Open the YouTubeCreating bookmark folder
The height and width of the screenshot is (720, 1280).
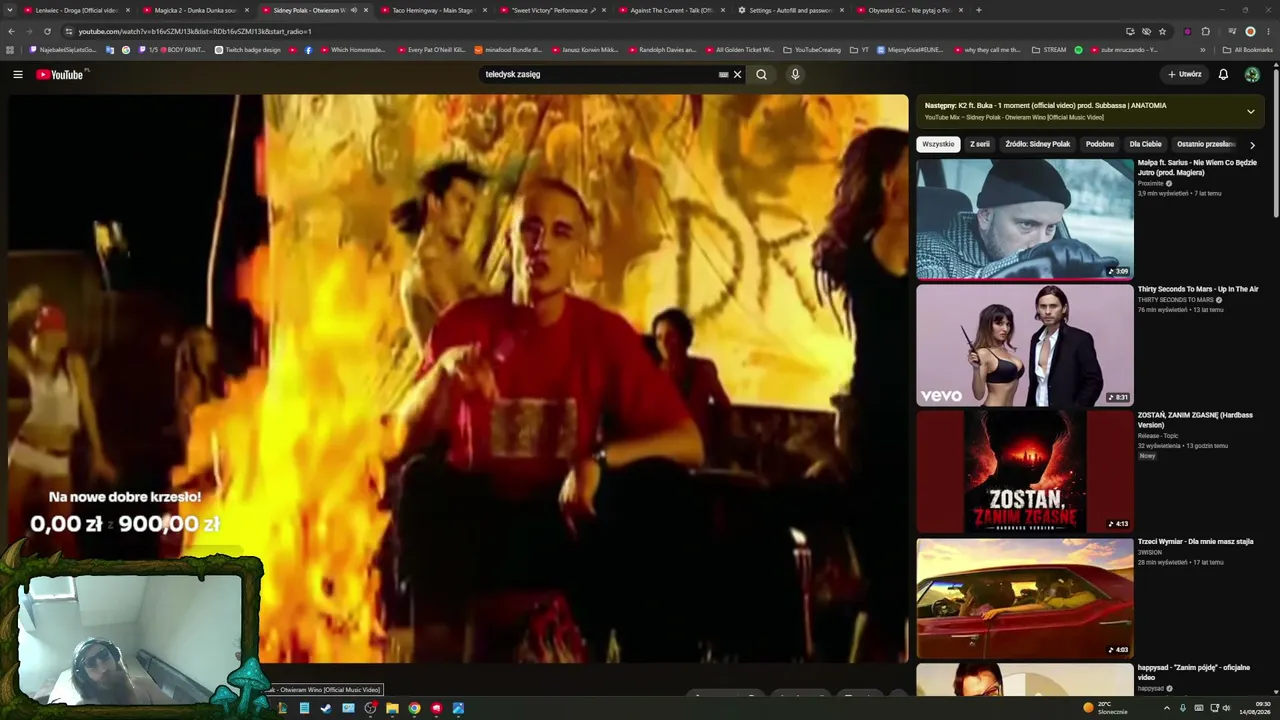[812, 50]
